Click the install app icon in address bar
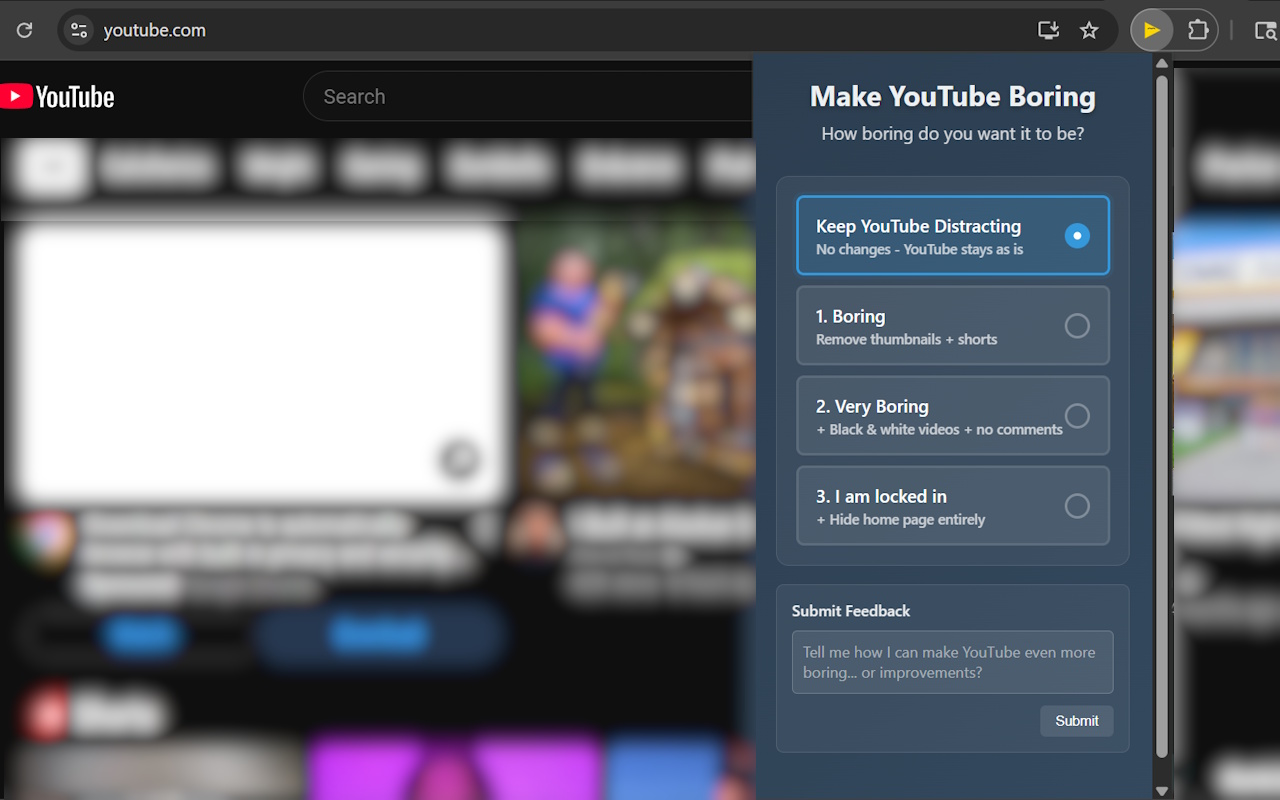 1048,30
